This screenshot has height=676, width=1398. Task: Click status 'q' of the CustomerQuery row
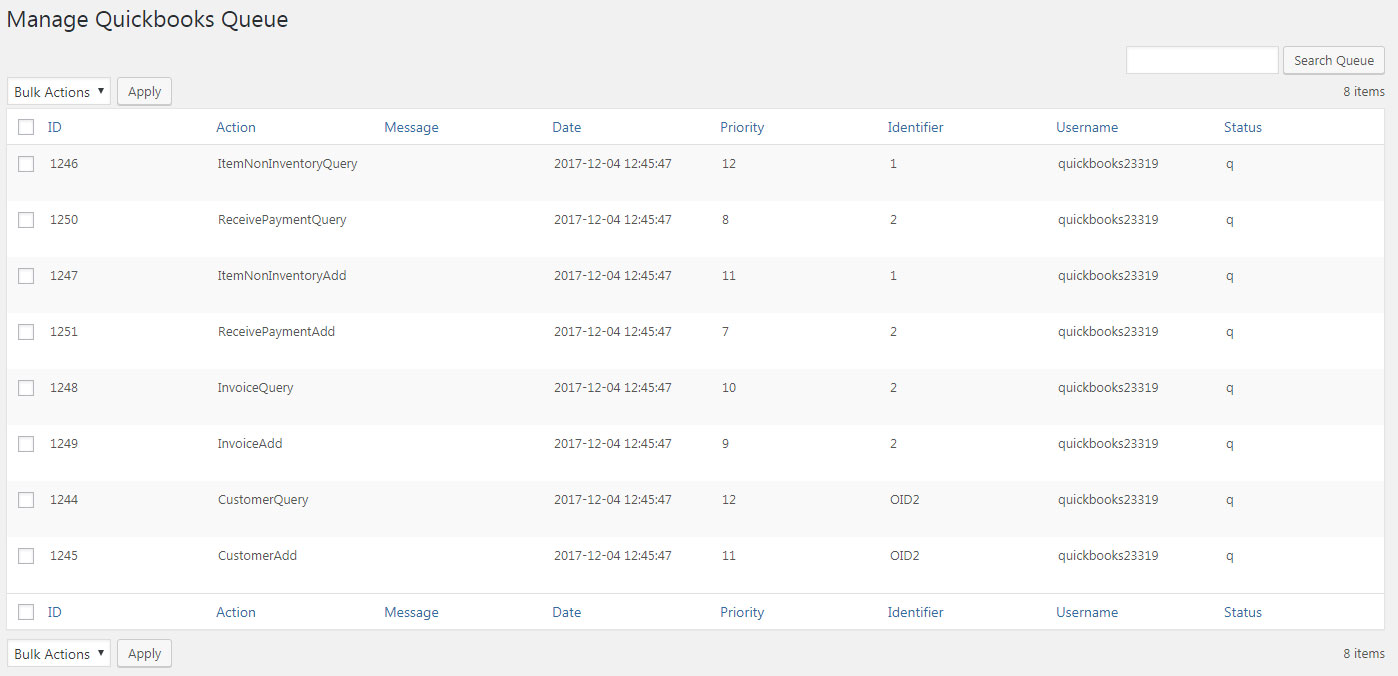pos(1230,500)
